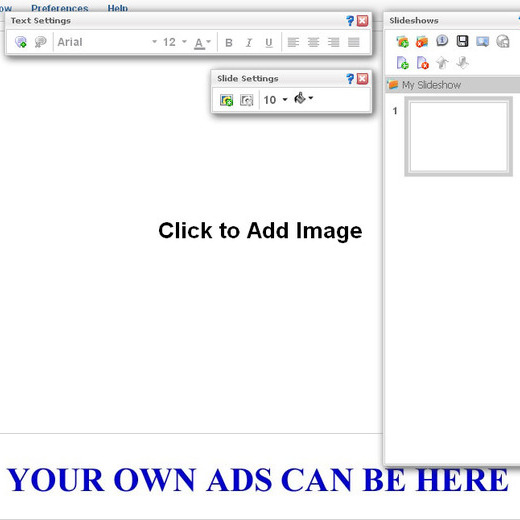The height and width of the screenshot is (520, 520).
Task: Toggle underline text formatting
Action: (x=269, y=42)
